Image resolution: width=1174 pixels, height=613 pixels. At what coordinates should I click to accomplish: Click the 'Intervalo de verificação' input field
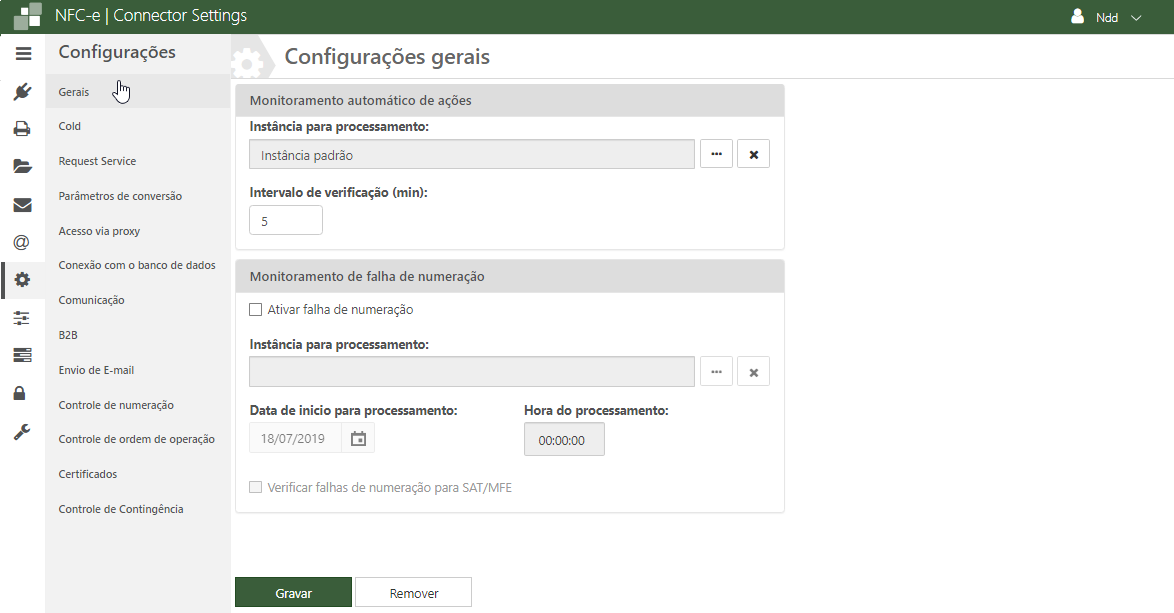[285, 221]
